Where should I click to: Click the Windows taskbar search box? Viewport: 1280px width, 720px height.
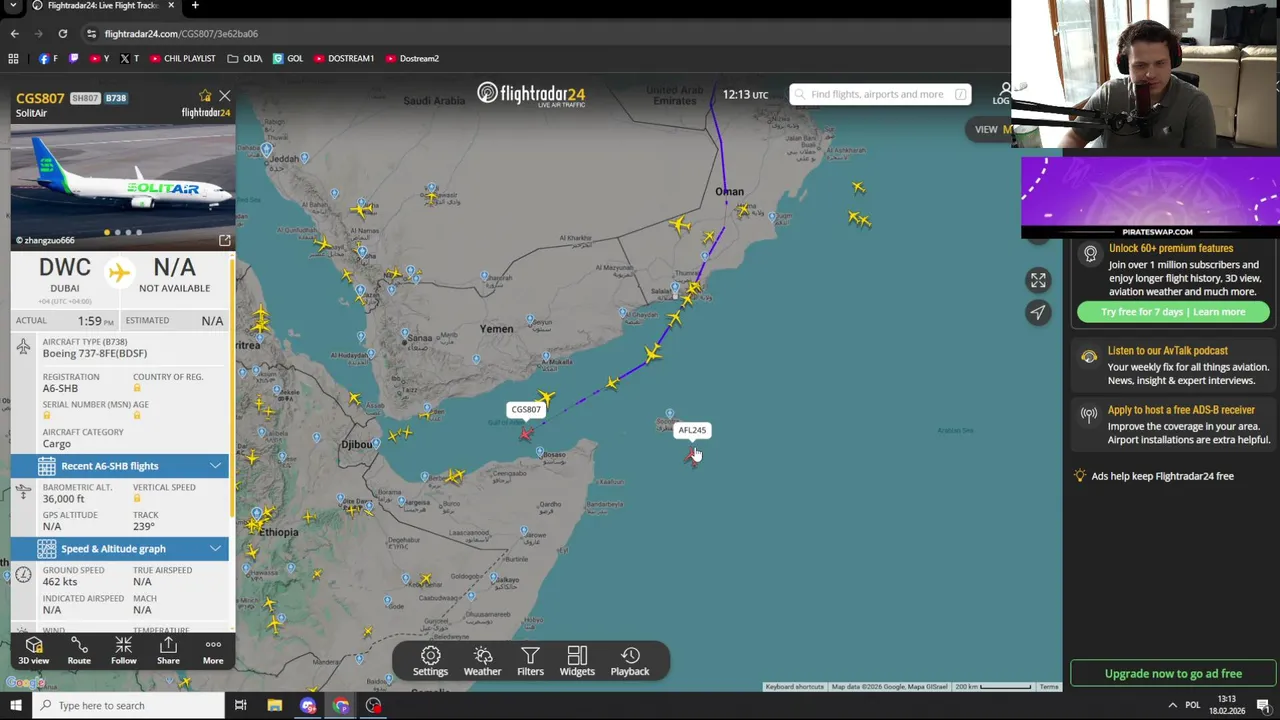pos(131,705)
